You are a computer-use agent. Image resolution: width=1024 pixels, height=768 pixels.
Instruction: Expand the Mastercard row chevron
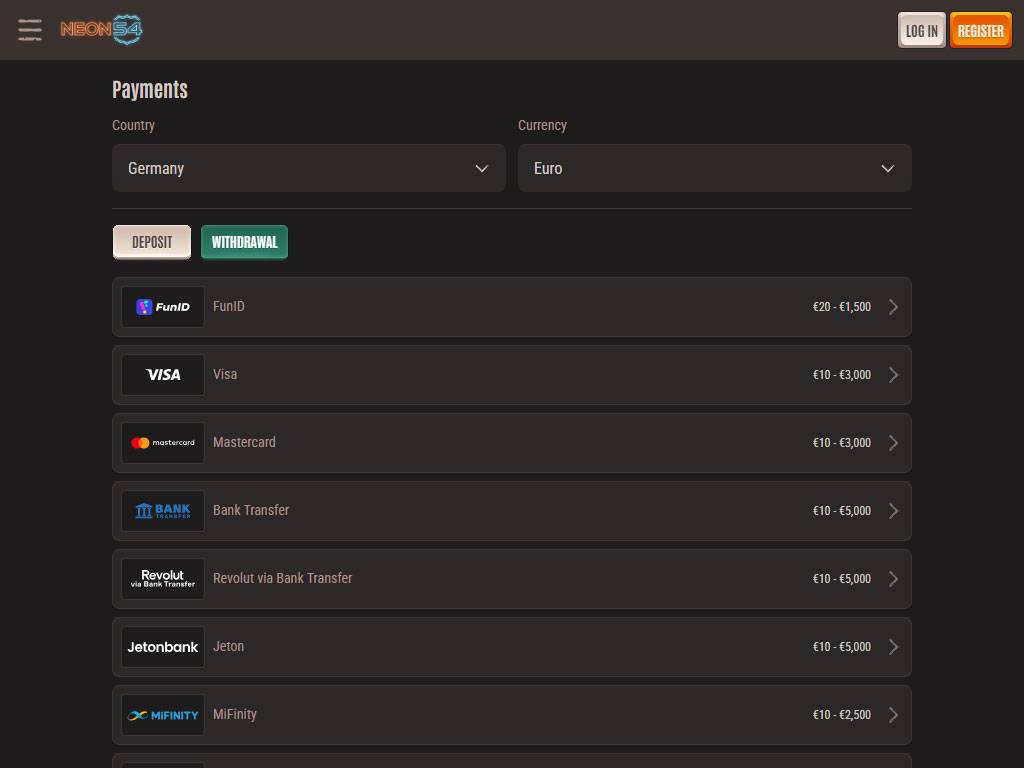pos(893,443)
